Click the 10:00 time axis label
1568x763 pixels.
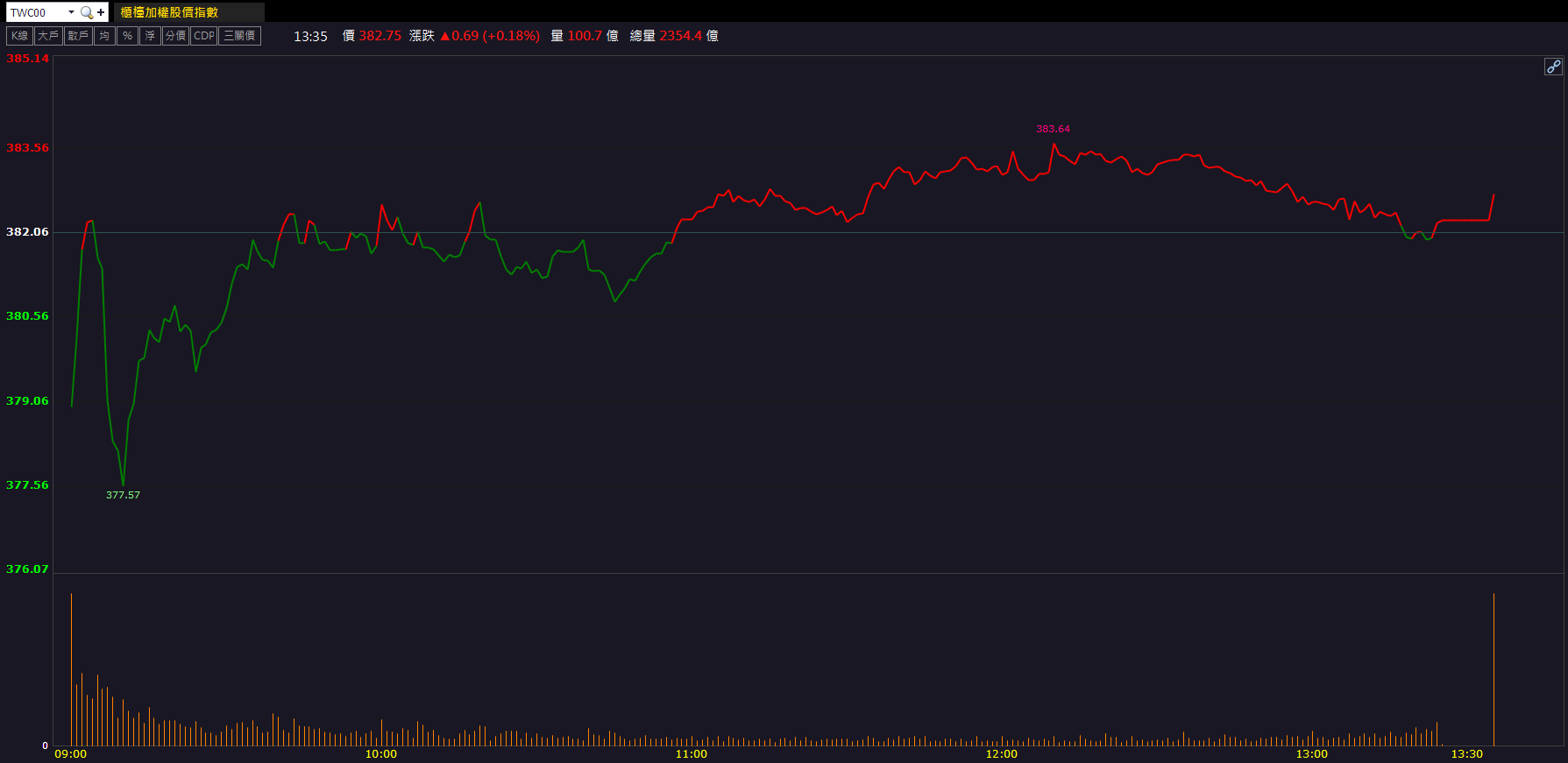click(x=381, y=754)
